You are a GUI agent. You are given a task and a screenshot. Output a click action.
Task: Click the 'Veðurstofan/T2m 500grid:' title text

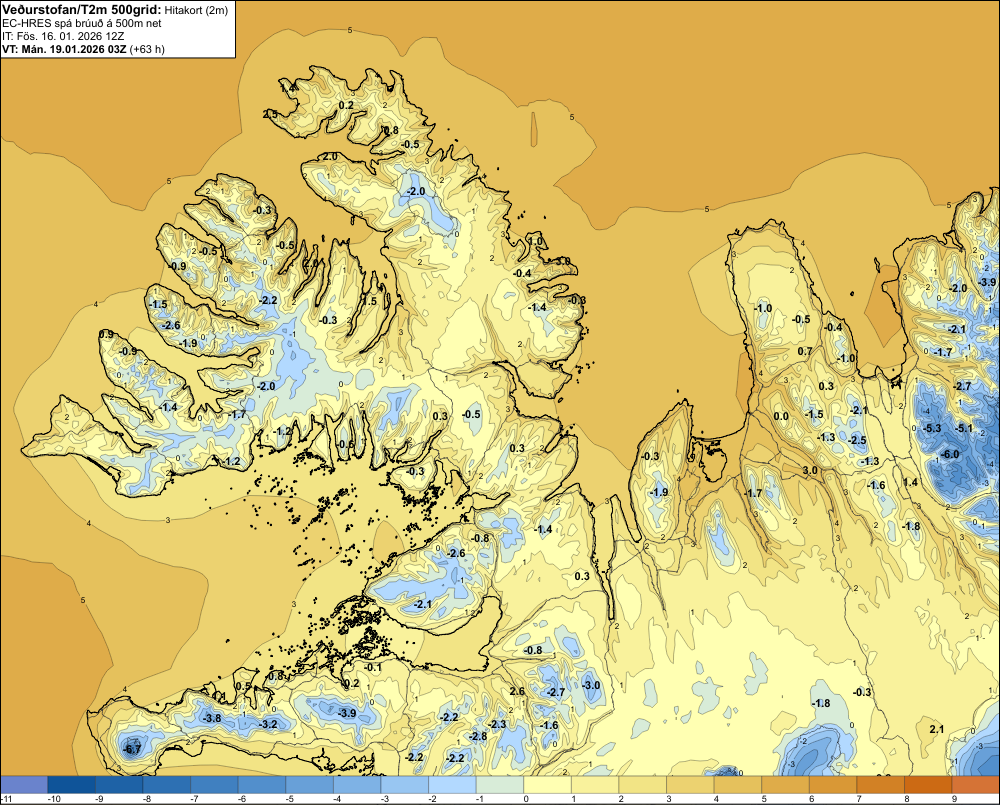[82, 9]
